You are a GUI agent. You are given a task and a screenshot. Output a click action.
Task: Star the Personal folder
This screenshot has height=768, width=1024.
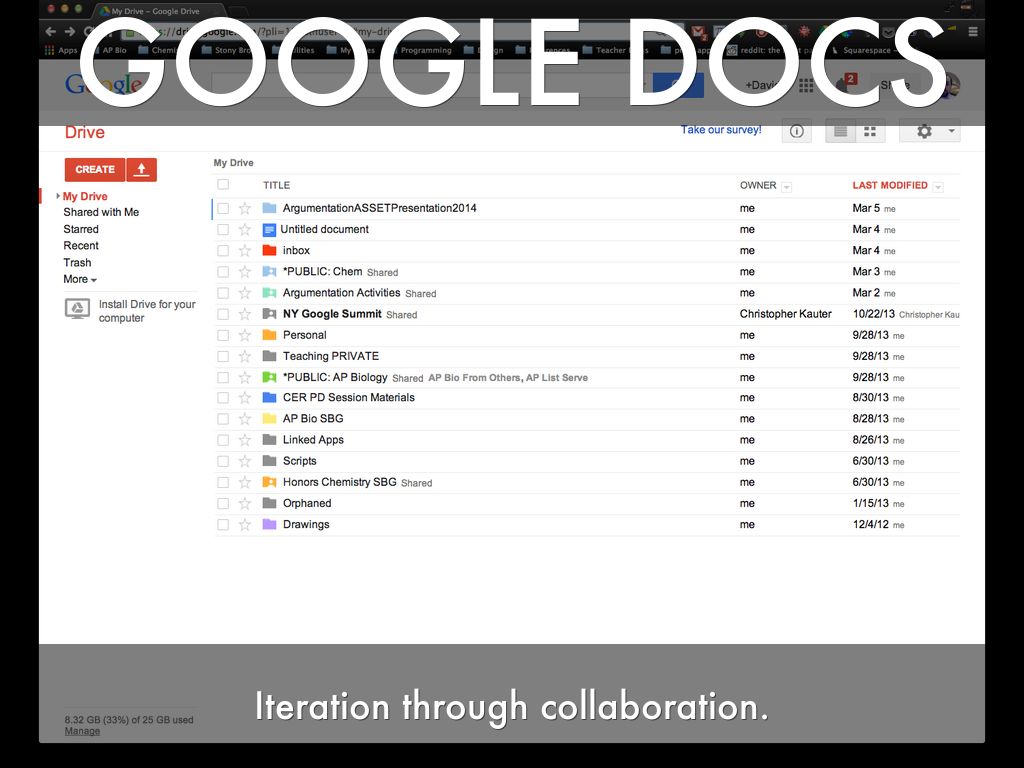click(245, 336)
